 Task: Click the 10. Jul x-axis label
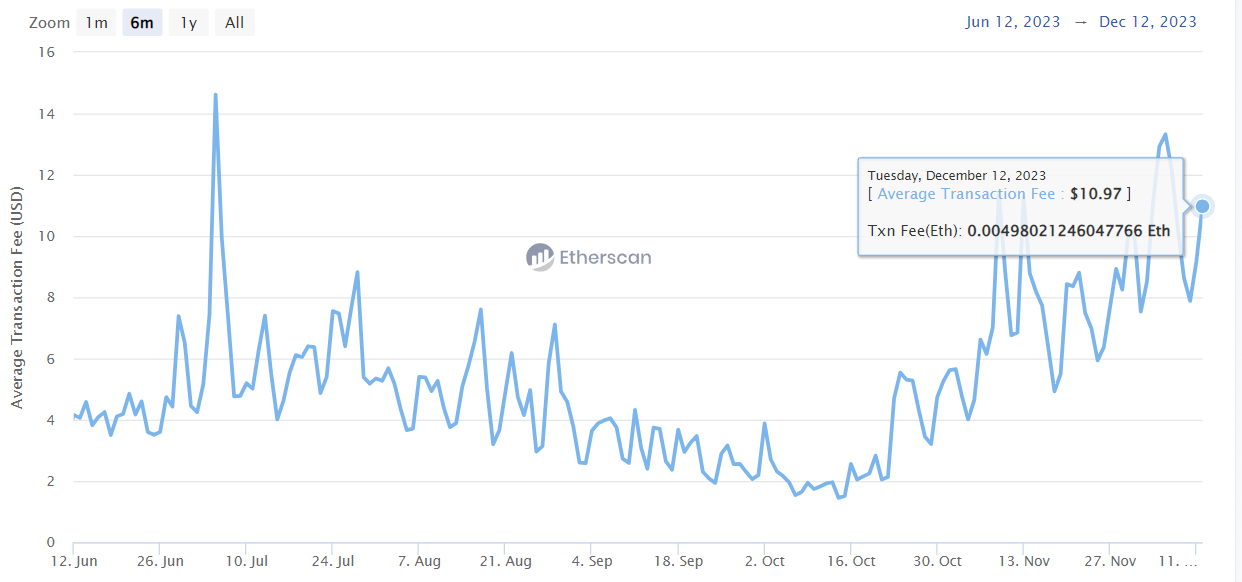246,561
